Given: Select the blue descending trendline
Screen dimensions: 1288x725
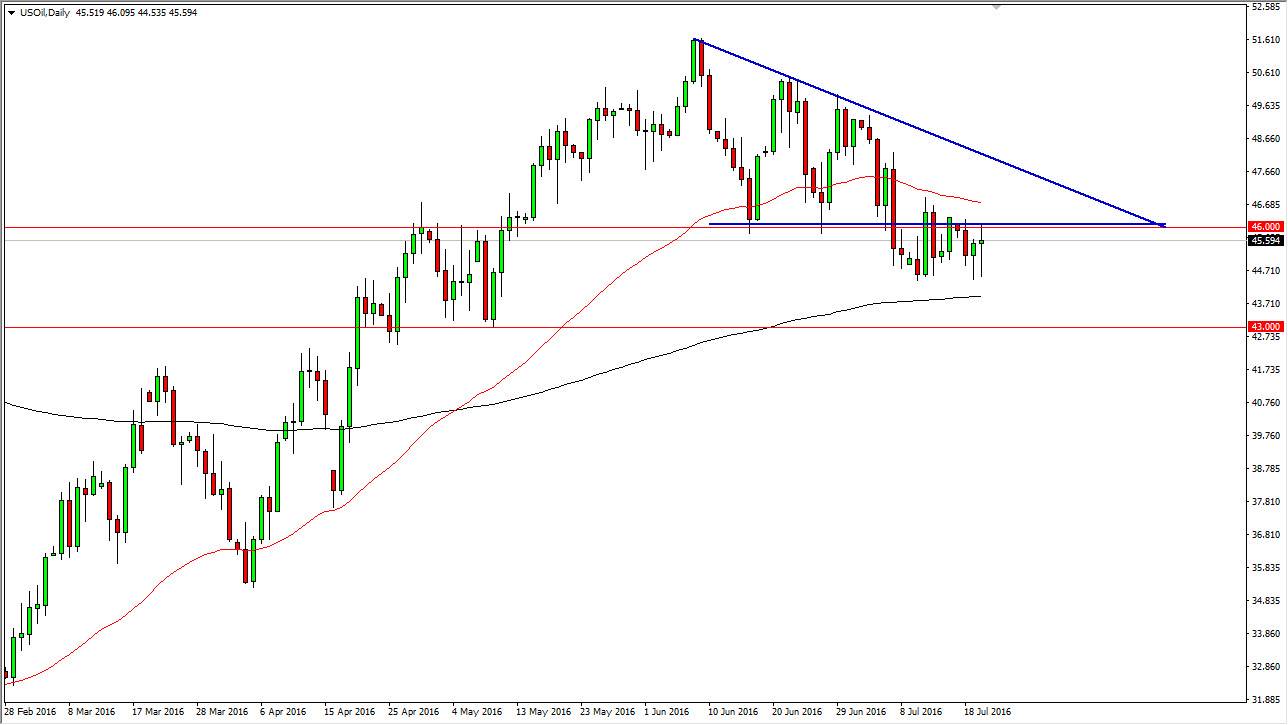Looking at the screenshot, I should [930, 132].
